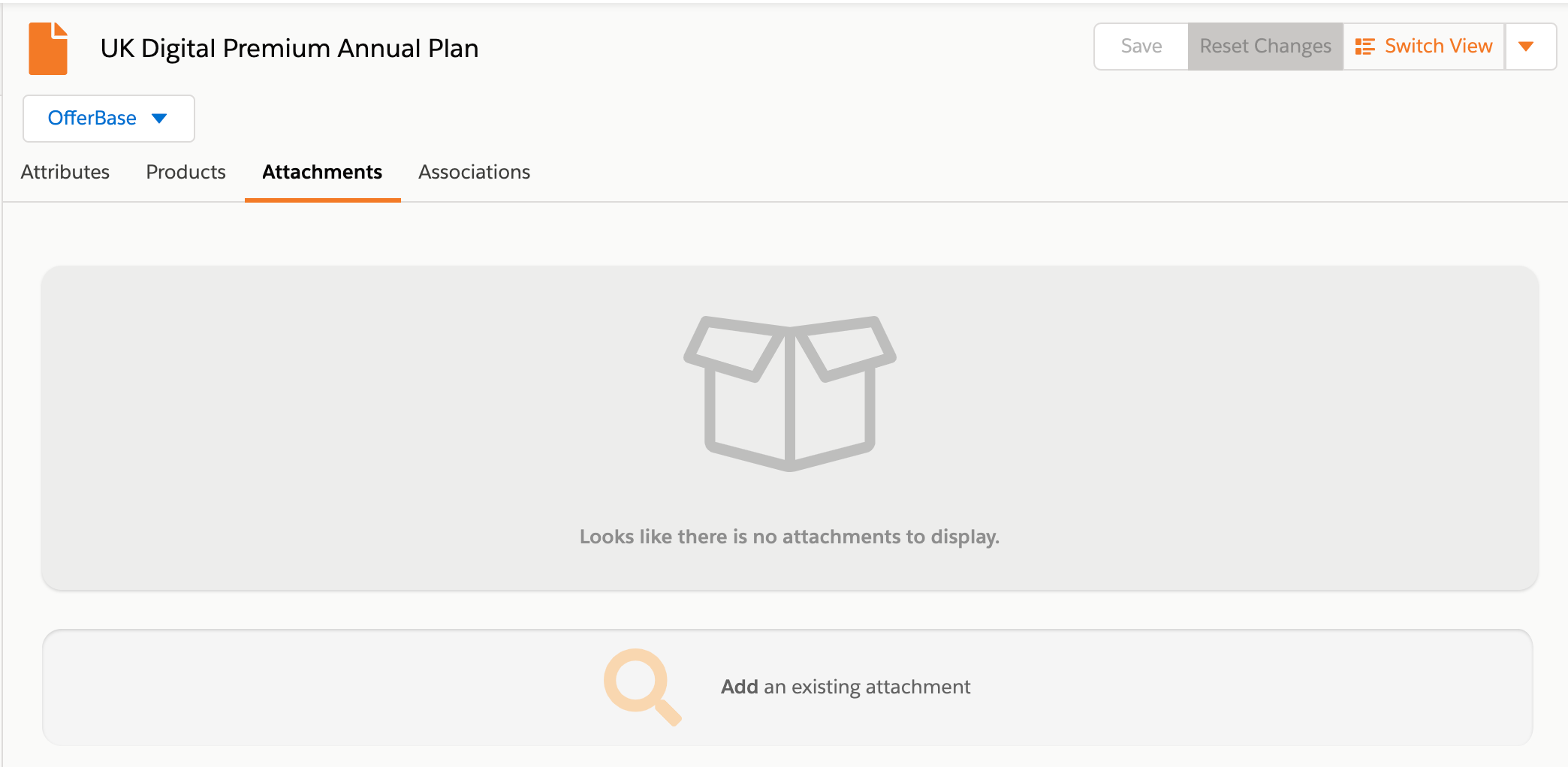The width and height of the screenshot is (1568, 767).
Task: Open the OfferBase dropdown
Action: (x=108, y=119)
